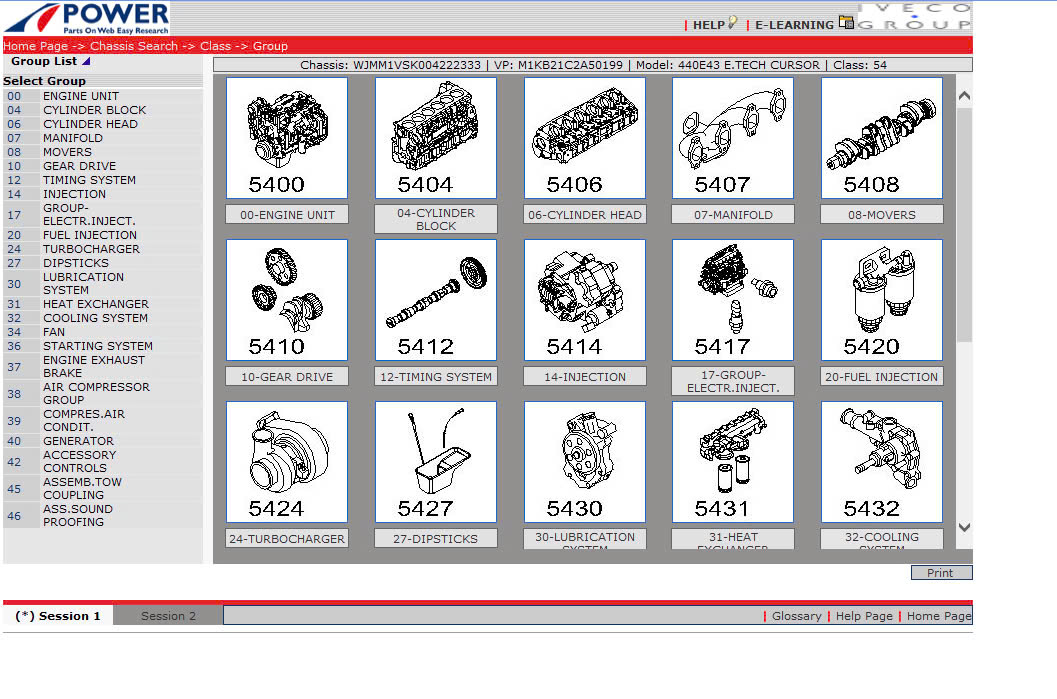
Task: Select group 40 GENERATOR in list
Action: [102, 441]
